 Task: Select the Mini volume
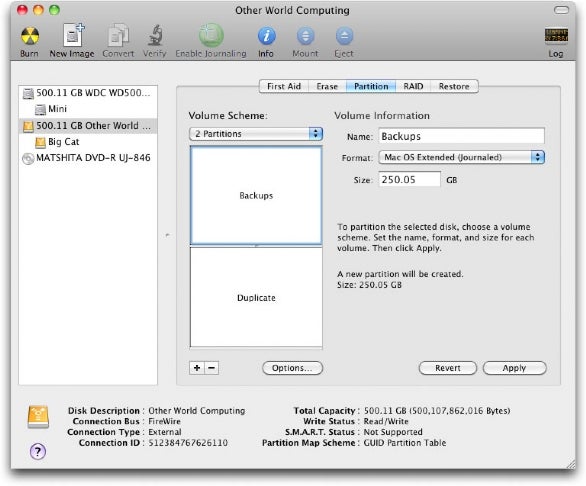click(88, 109)
